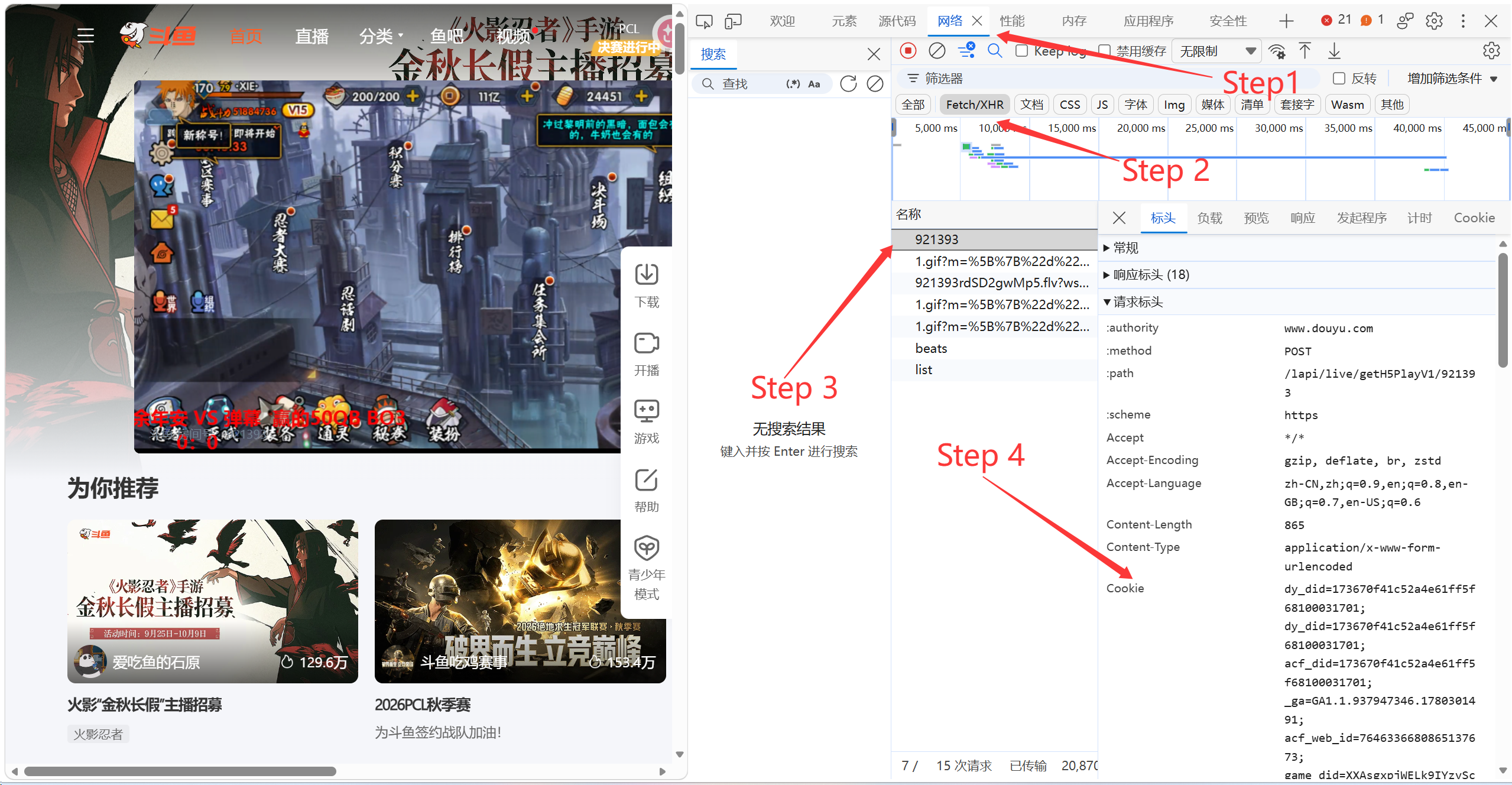Toggle the JS type filter
1512x785 pixels.
pyautogui.click(x=1102, y=105)
